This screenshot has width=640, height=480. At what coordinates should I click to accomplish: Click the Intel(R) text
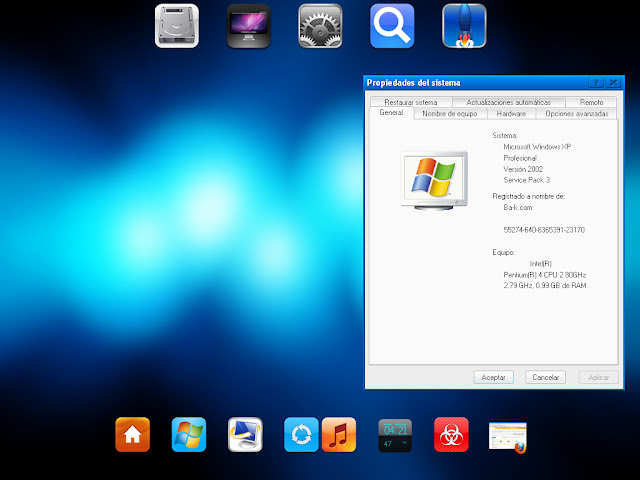click(541, 264)
